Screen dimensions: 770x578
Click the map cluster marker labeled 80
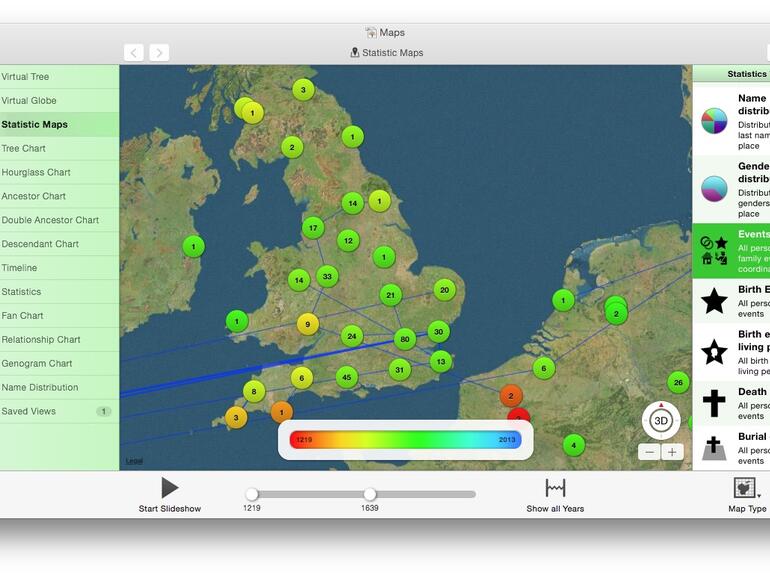[x=405, y=339]
